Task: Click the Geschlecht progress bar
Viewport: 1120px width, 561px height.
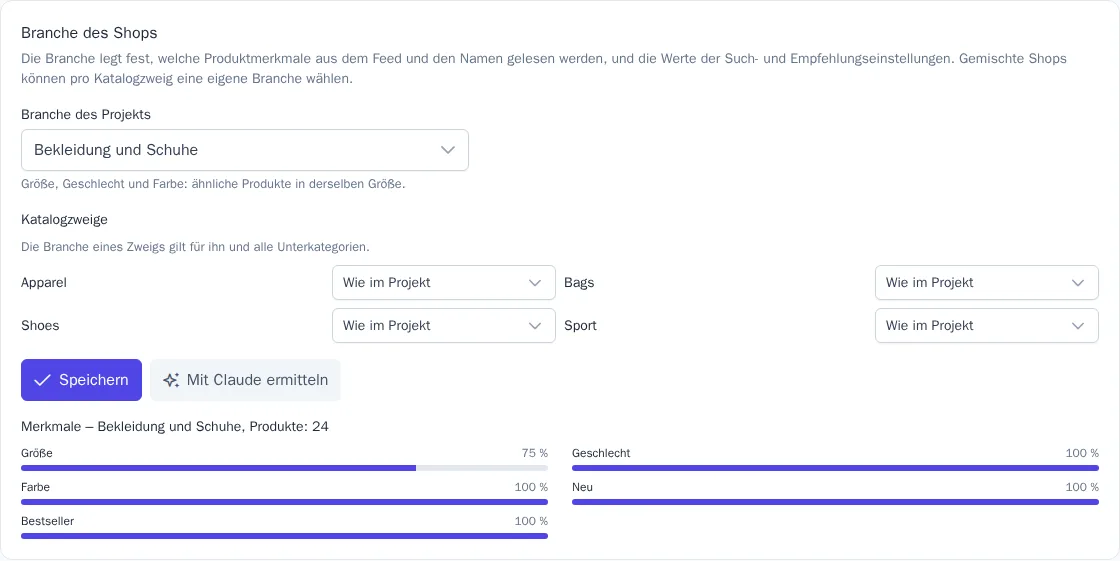Action: point(835,468)
